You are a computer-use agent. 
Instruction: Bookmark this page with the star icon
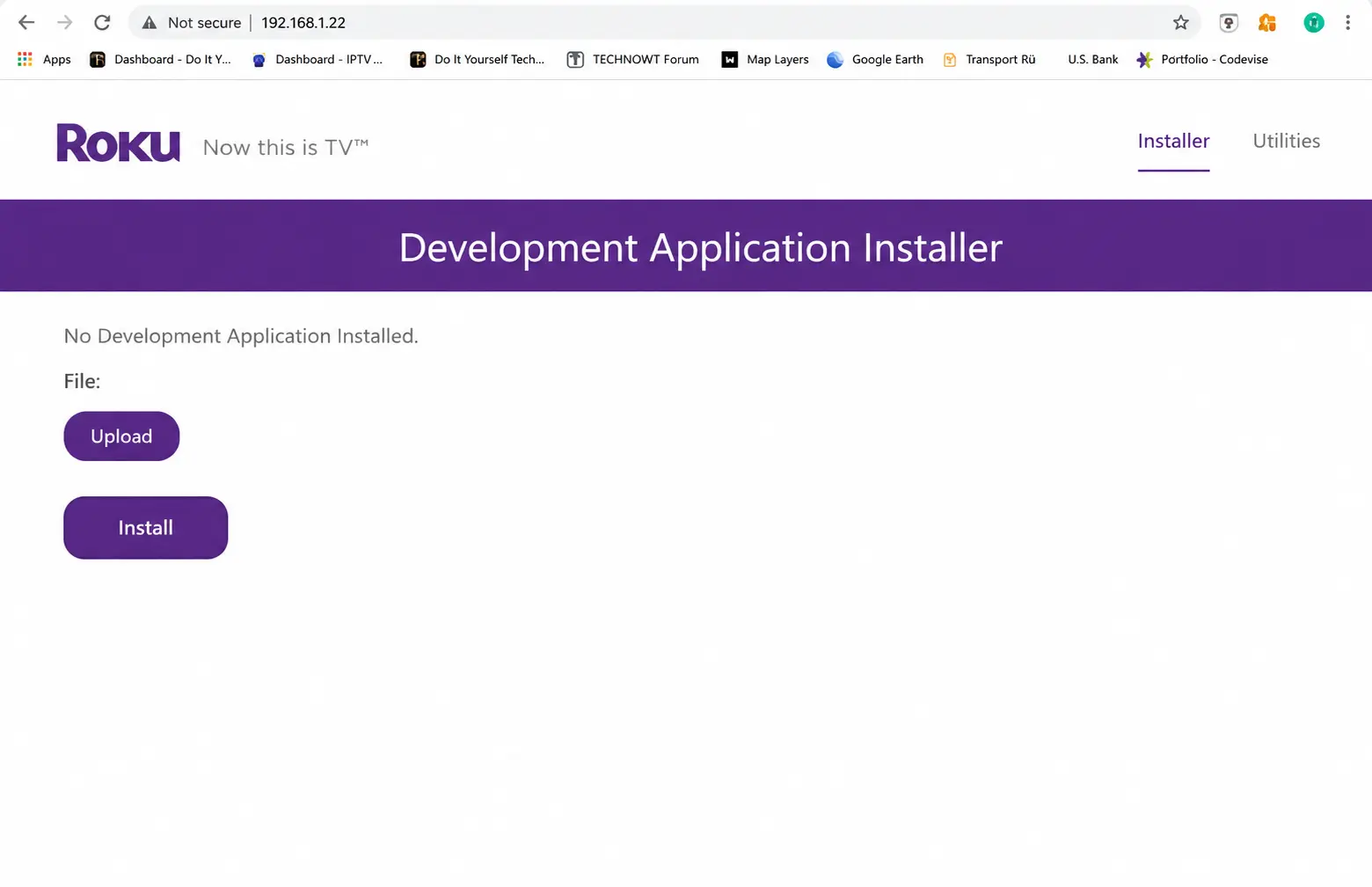pos(1180,23)
